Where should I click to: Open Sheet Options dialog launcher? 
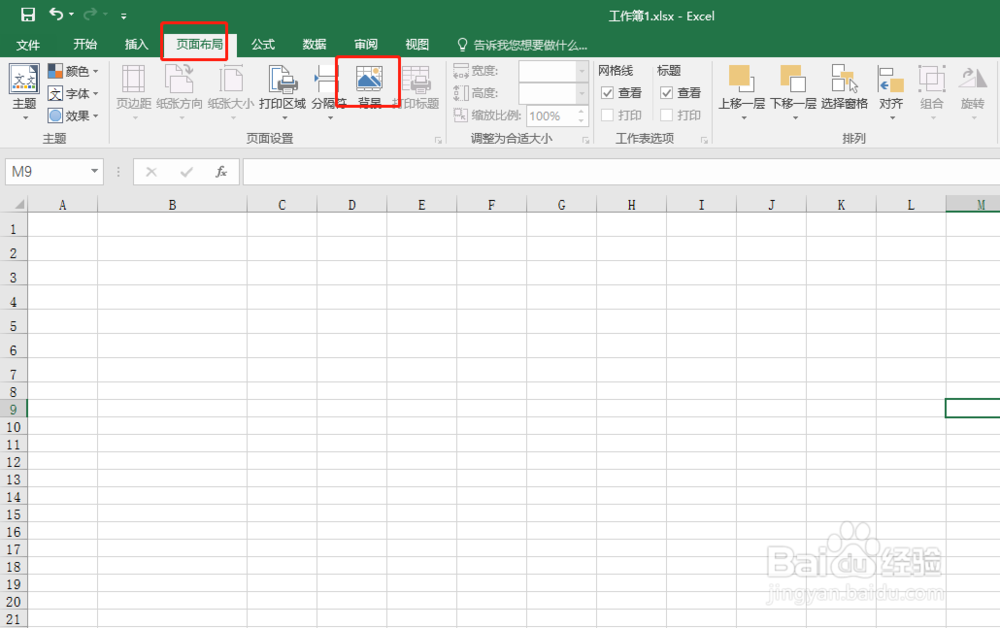(x=704, y=140)
